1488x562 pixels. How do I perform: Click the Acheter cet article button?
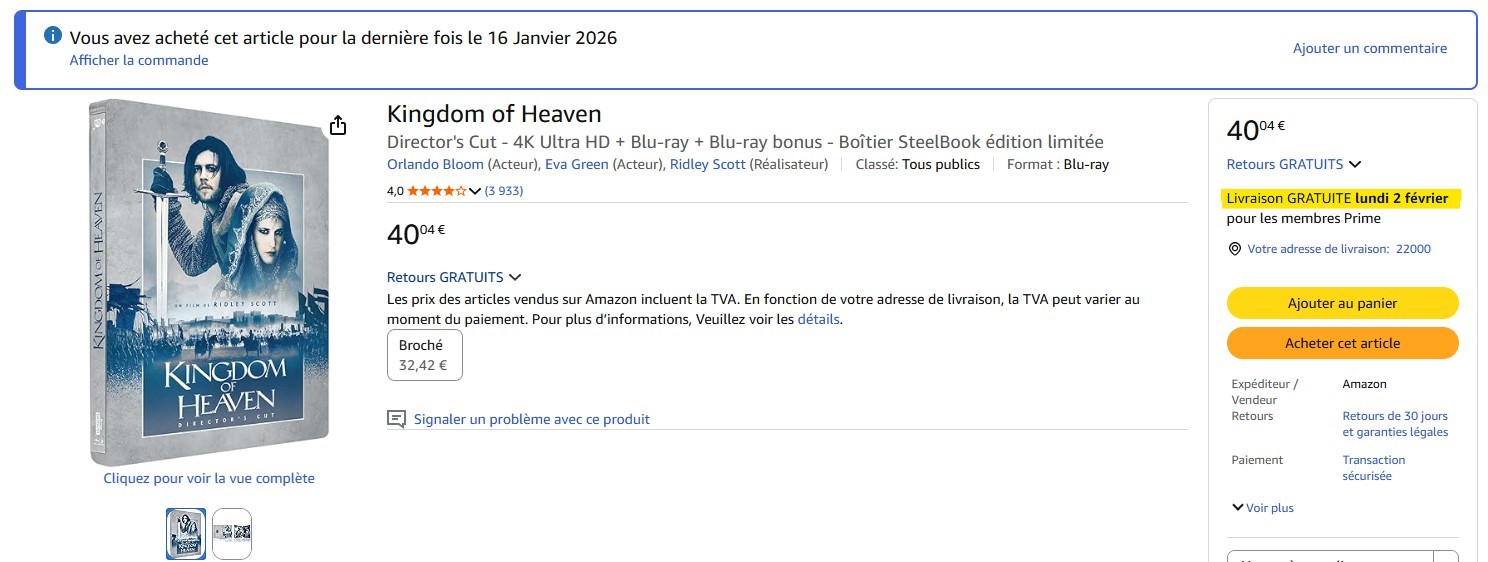[1342, 343]
